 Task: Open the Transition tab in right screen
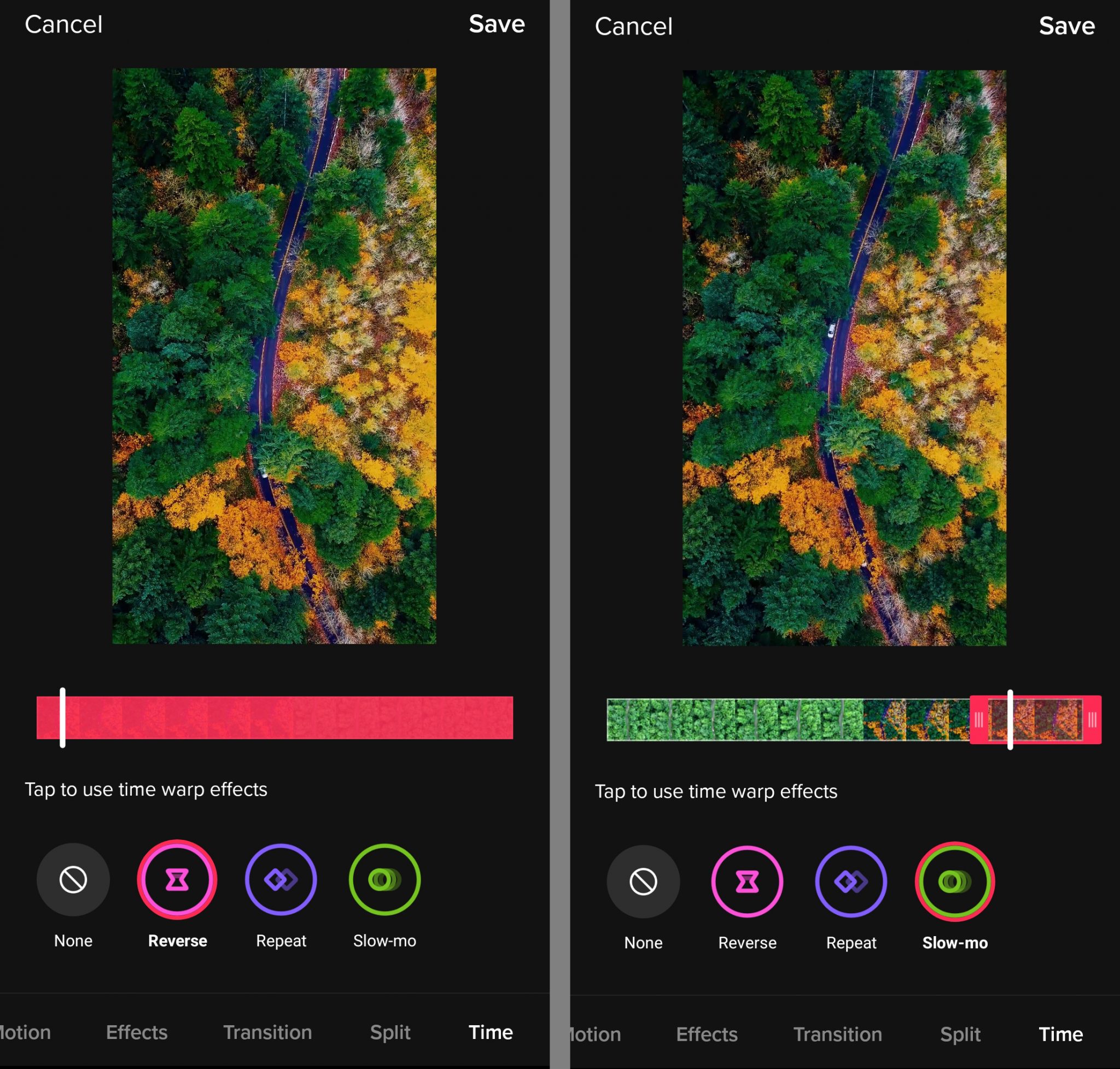(x=837, y=1035)
